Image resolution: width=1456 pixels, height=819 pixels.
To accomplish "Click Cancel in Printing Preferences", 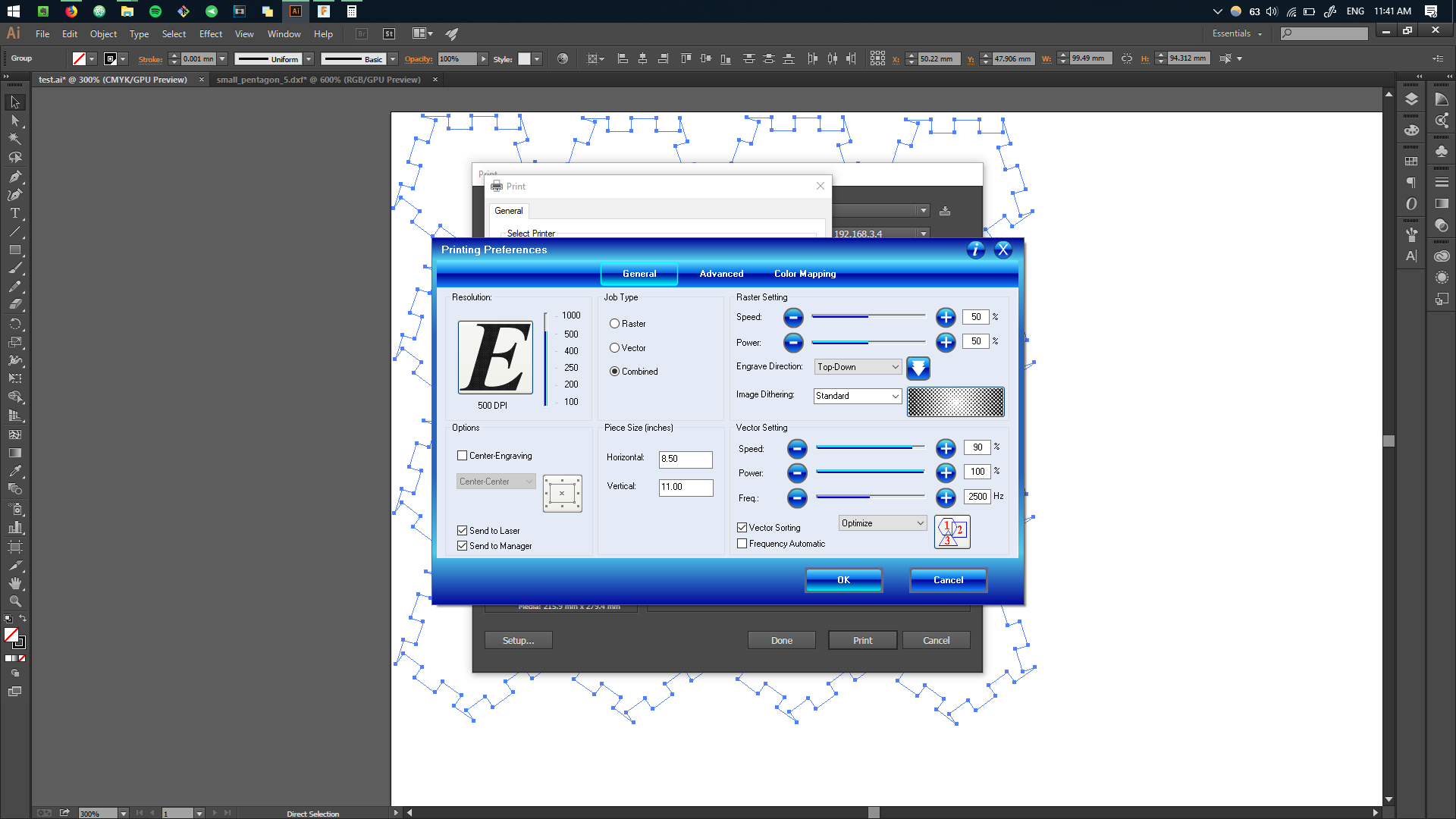I will click(x=949, y=580).
